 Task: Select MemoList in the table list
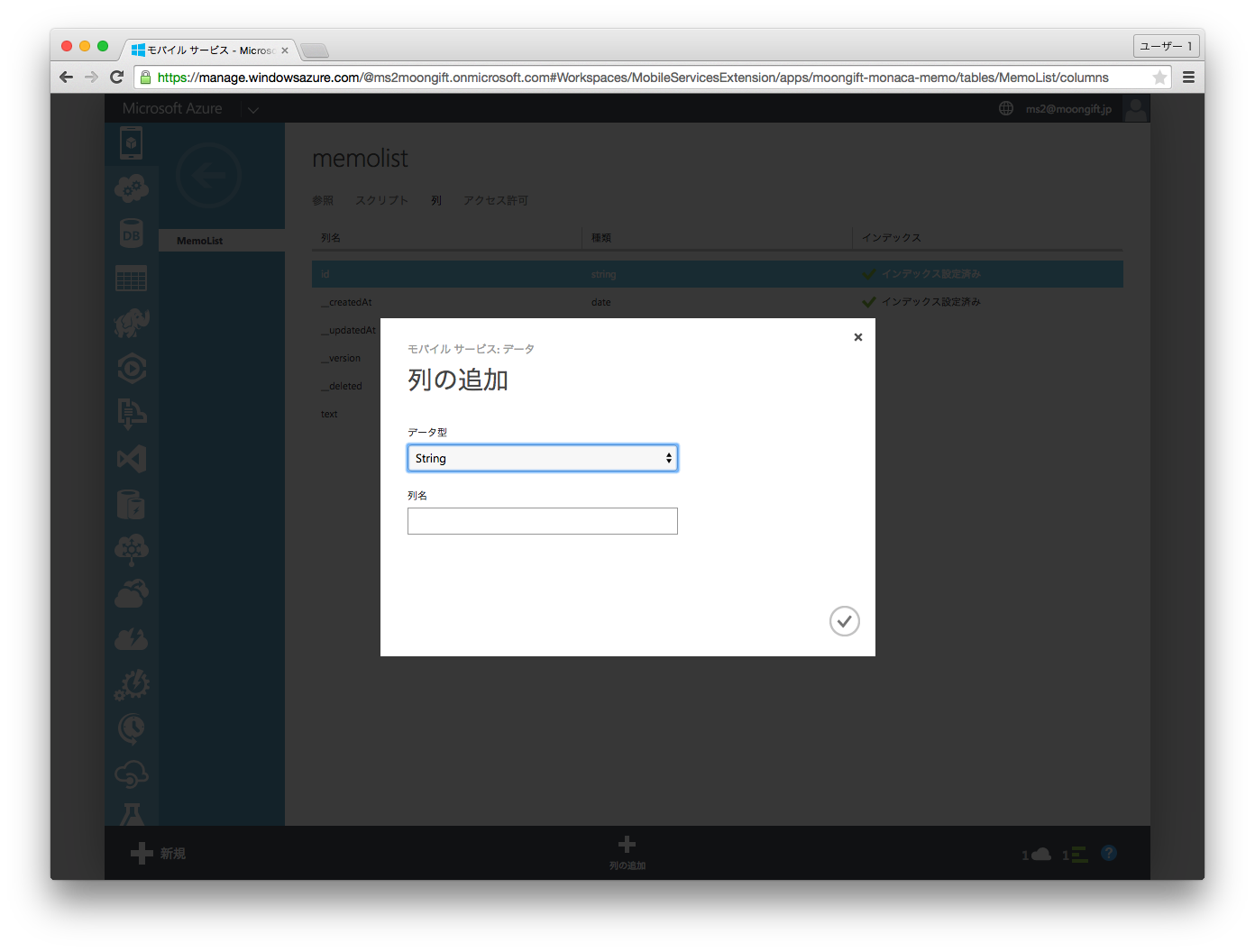click(200, 241)
